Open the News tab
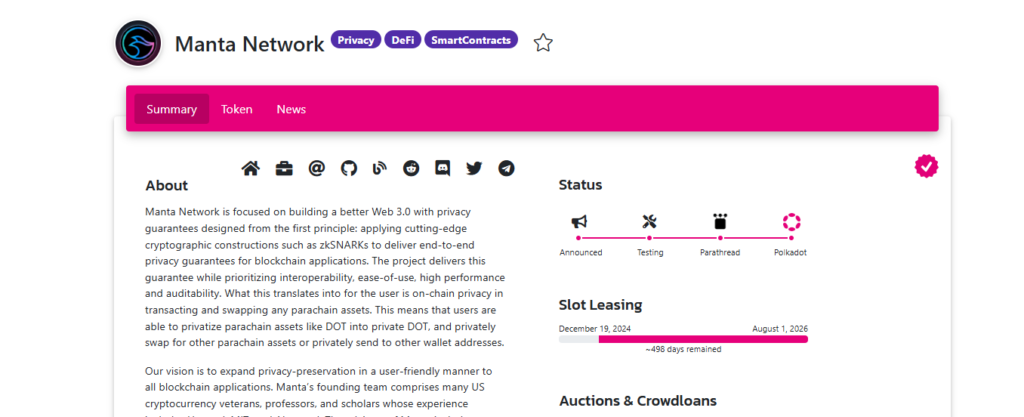The image size is (1024, 417). tap(291, 109)
